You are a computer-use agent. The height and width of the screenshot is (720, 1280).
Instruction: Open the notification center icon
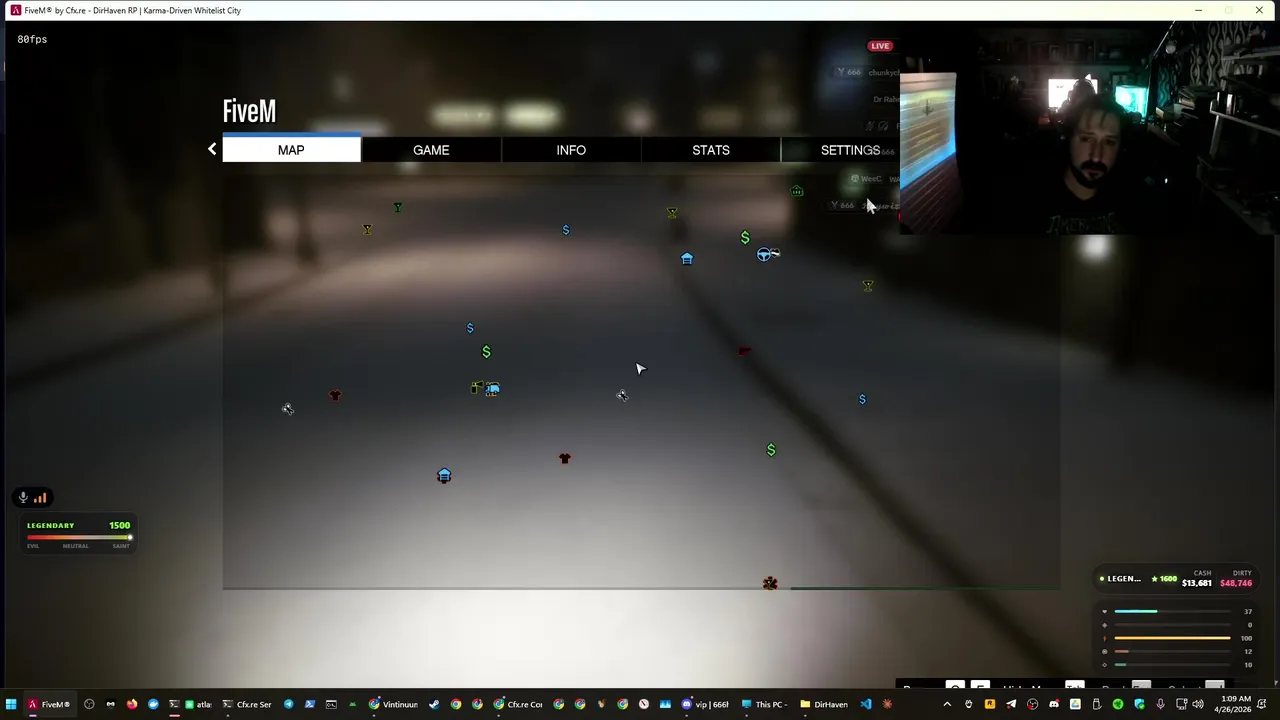click(x=1261, y=704)
